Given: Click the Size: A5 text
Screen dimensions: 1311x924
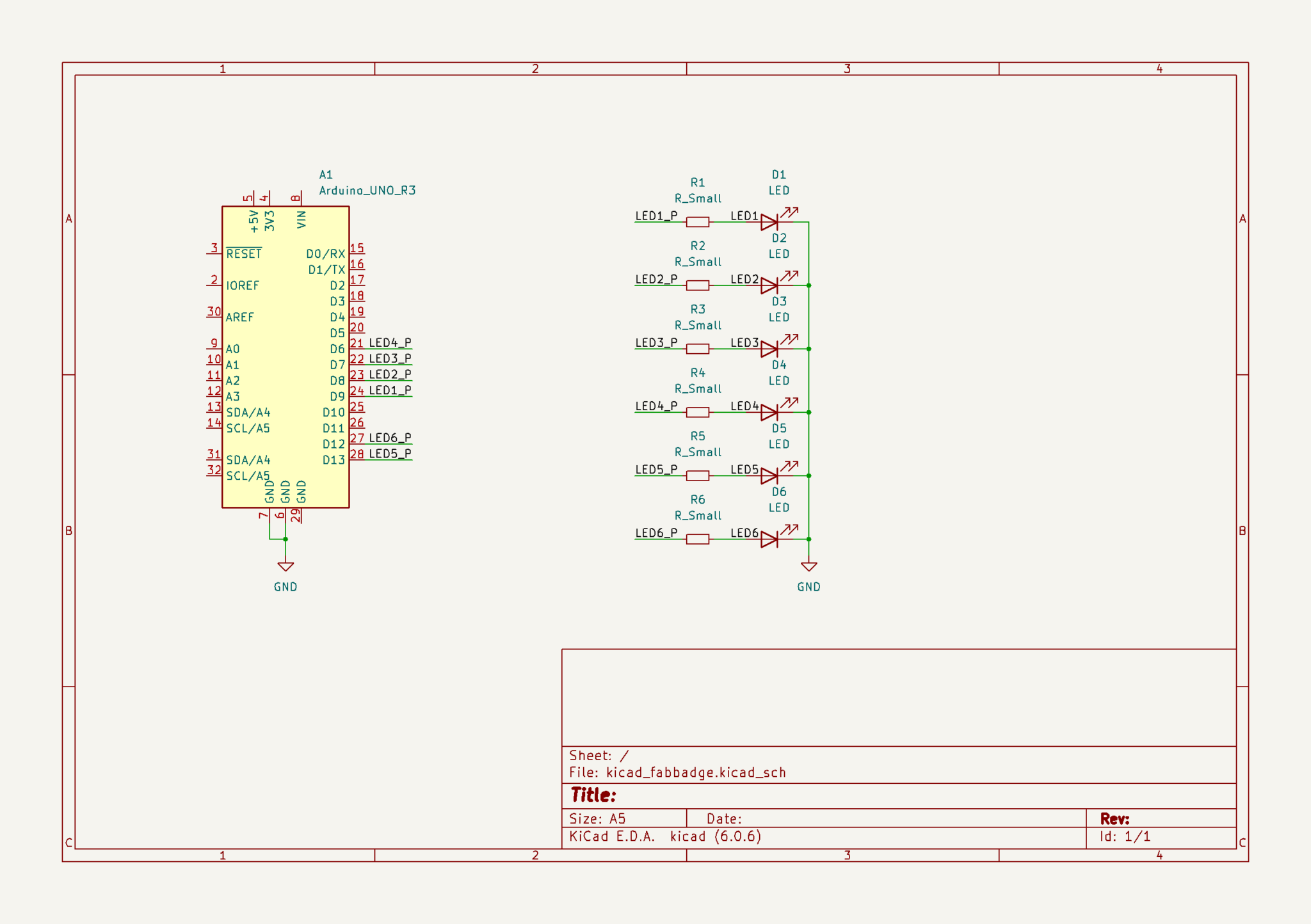Looking at the screenshot, I should coord(597,818).
